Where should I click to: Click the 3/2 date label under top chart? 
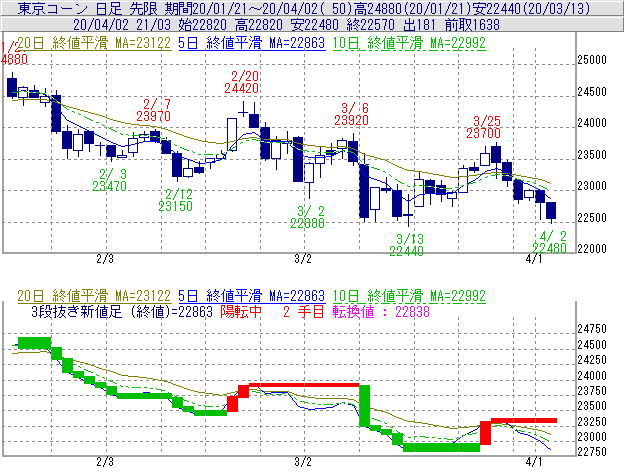point(303,259)
